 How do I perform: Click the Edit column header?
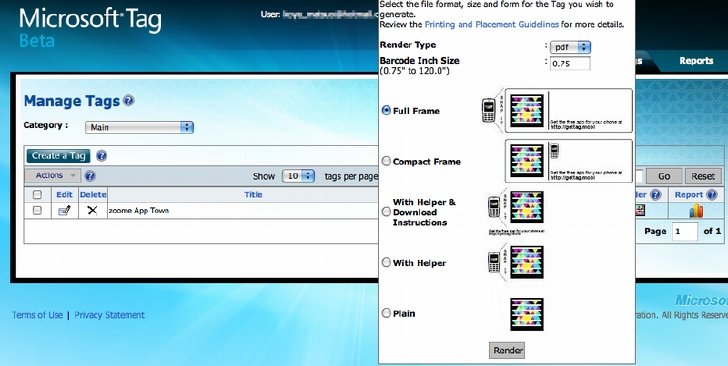pyautogui.click(x=64, y=195)
